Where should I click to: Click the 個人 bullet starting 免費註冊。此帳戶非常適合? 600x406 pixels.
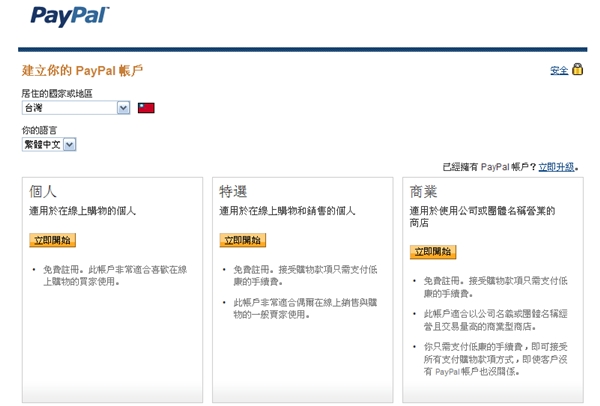click(x=115, y=276)
